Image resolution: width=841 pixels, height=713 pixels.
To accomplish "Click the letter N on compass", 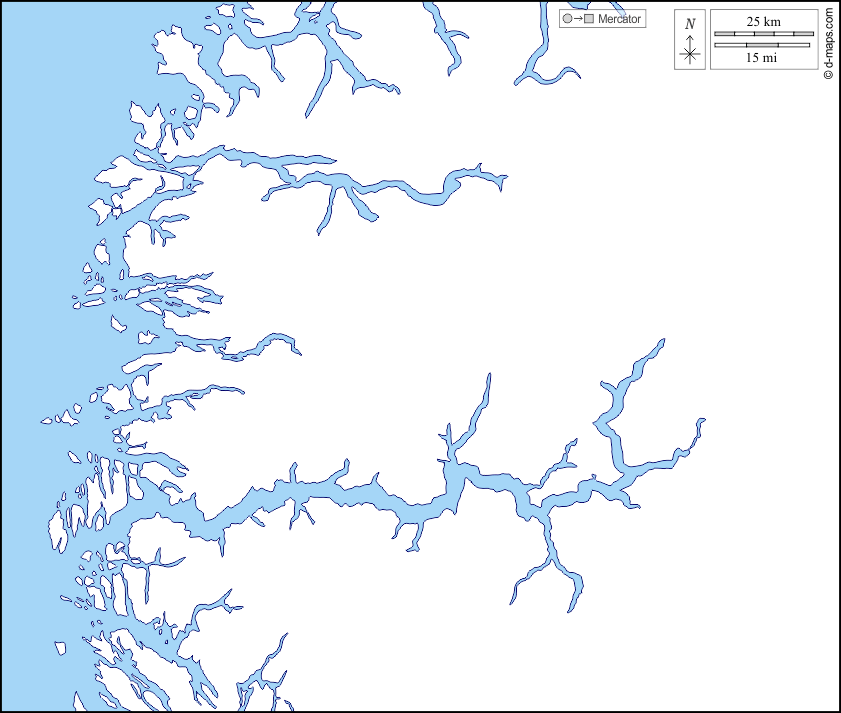I will [689, 24].
